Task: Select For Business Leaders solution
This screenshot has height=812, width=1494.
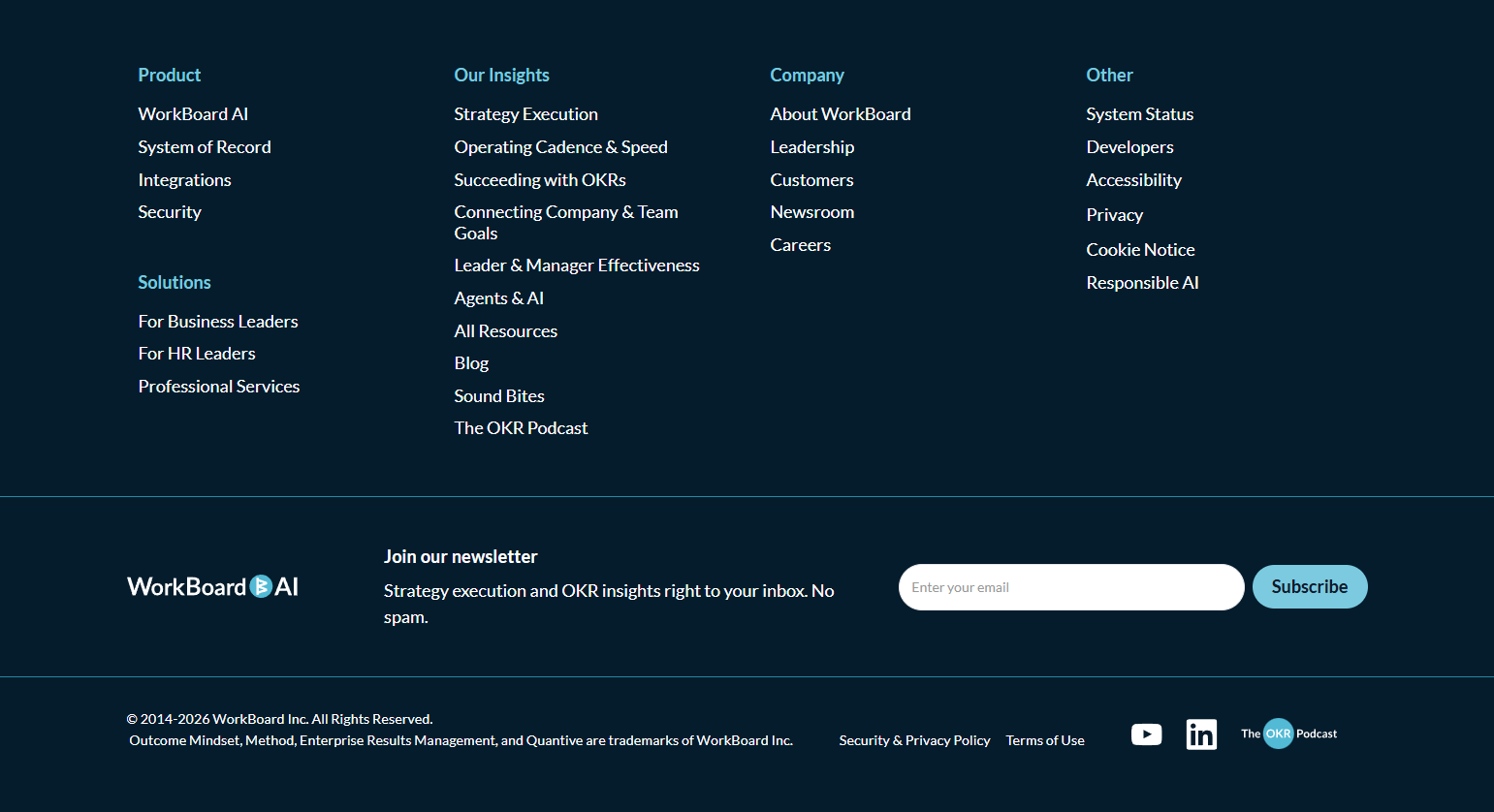Action: coord(217,321)
